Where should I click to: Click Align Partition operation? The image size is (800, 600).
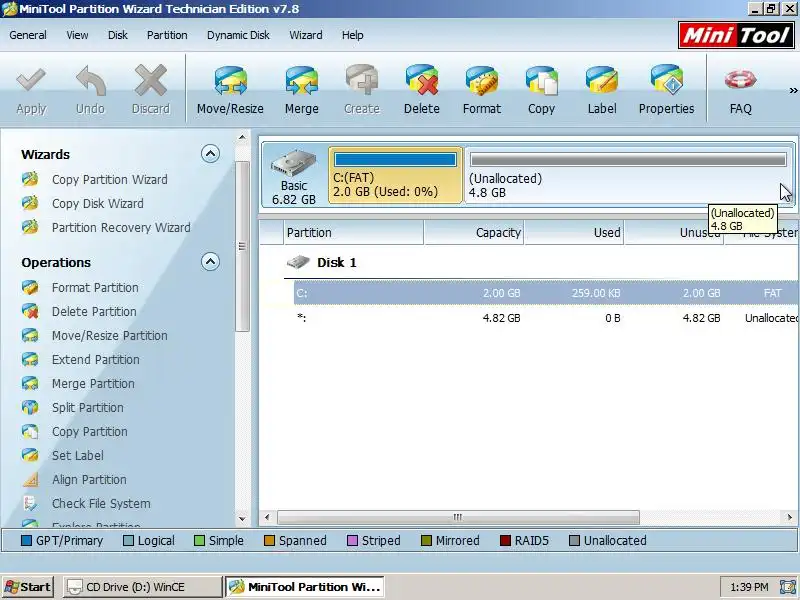(89, 480)
